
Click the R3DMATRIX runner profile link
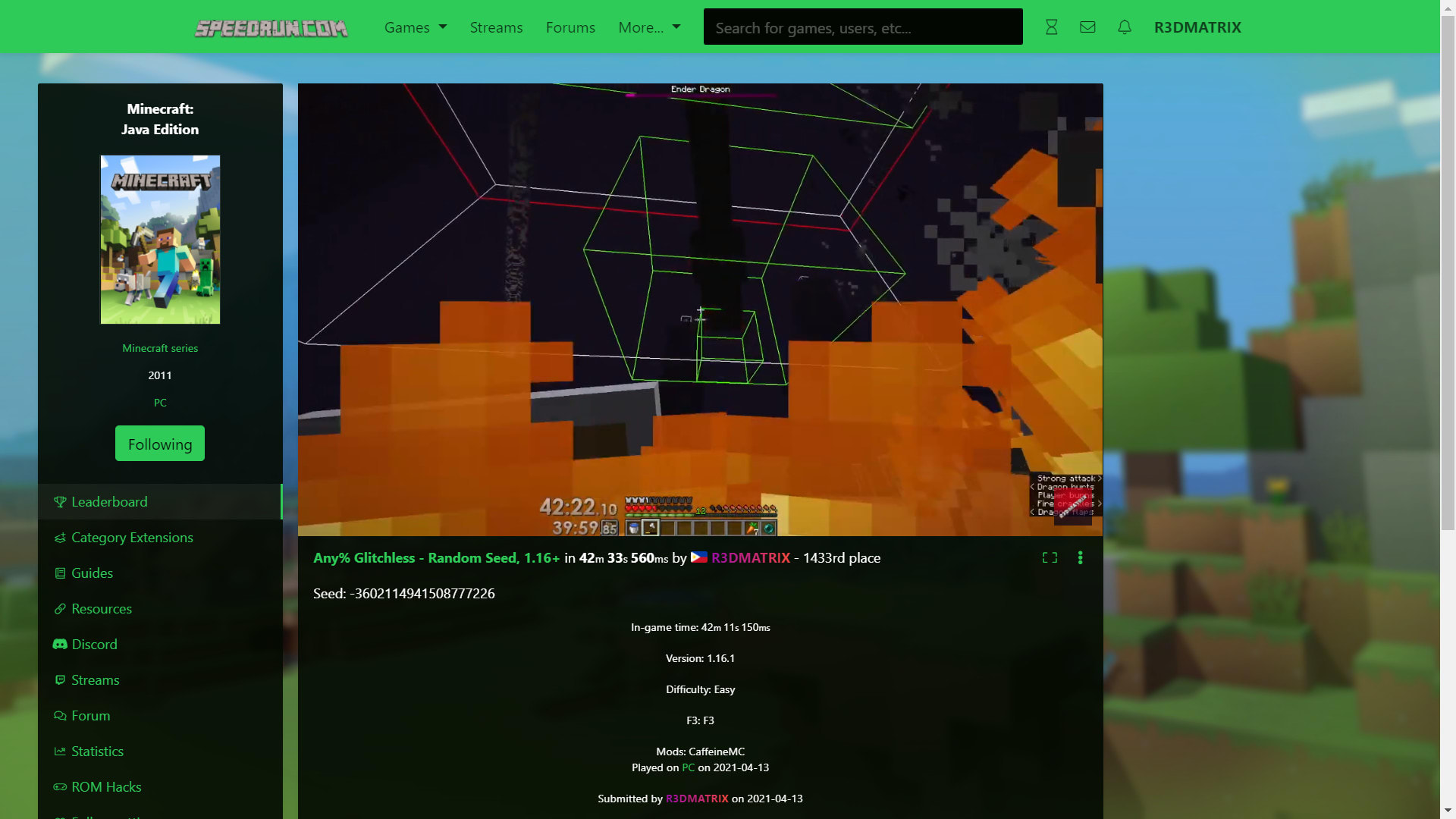(750, 557)
